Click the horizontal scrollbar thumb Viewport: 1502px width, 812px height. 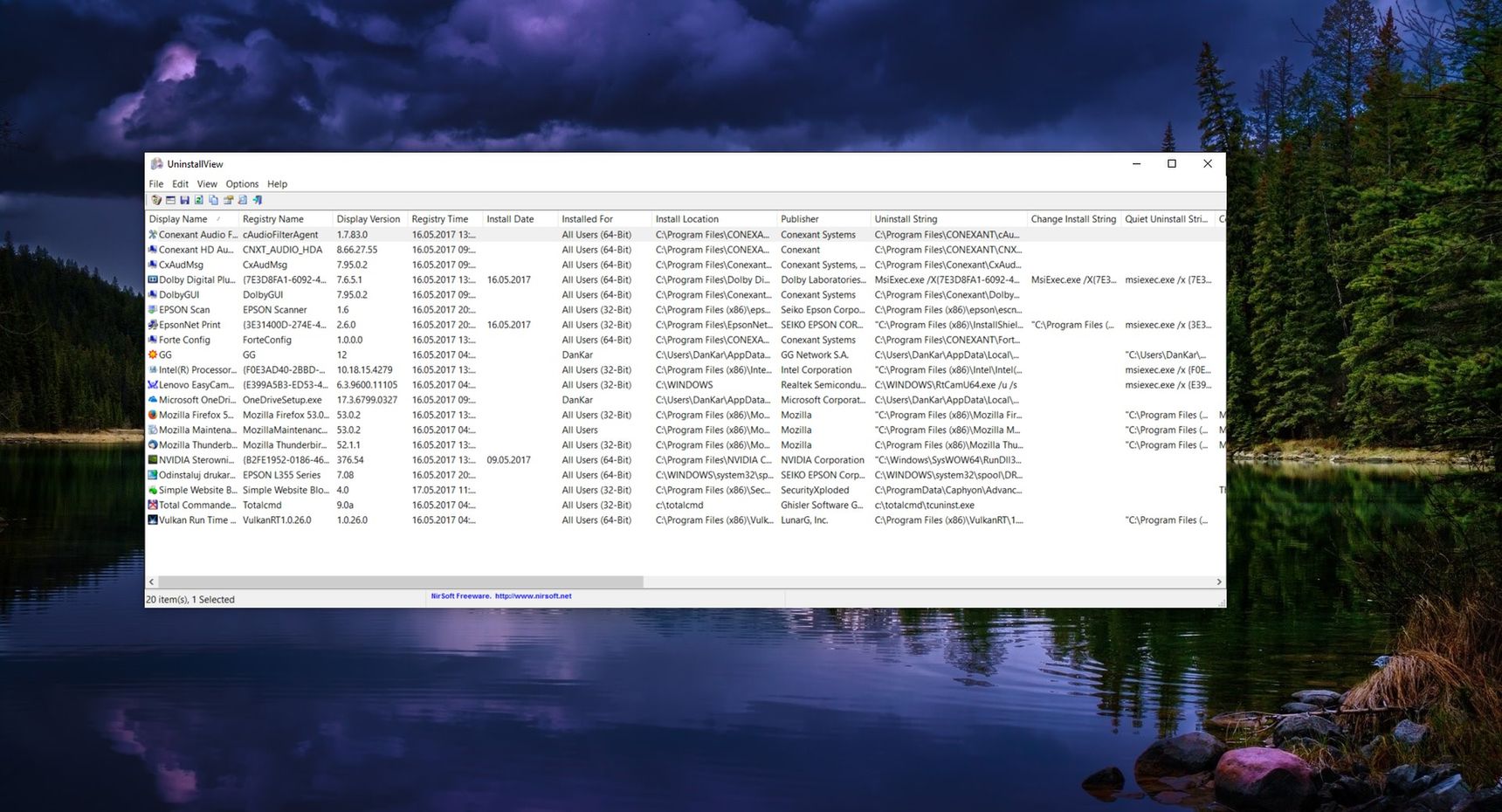[x=401, y=581]
